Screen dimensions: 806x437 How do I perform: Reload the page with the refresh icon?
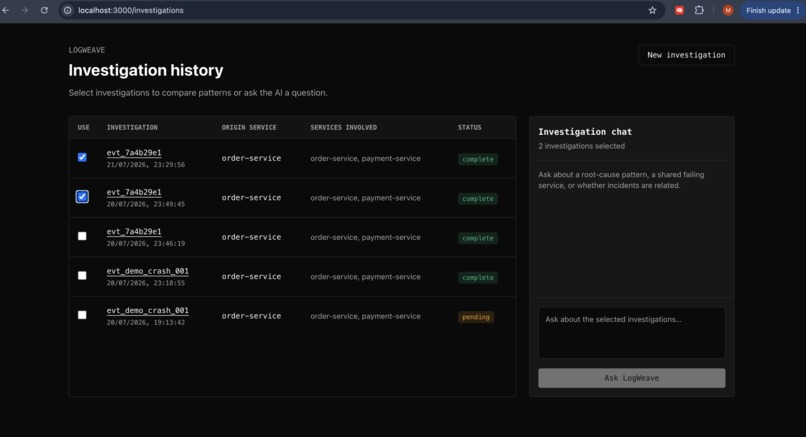[x=44, y=10]
